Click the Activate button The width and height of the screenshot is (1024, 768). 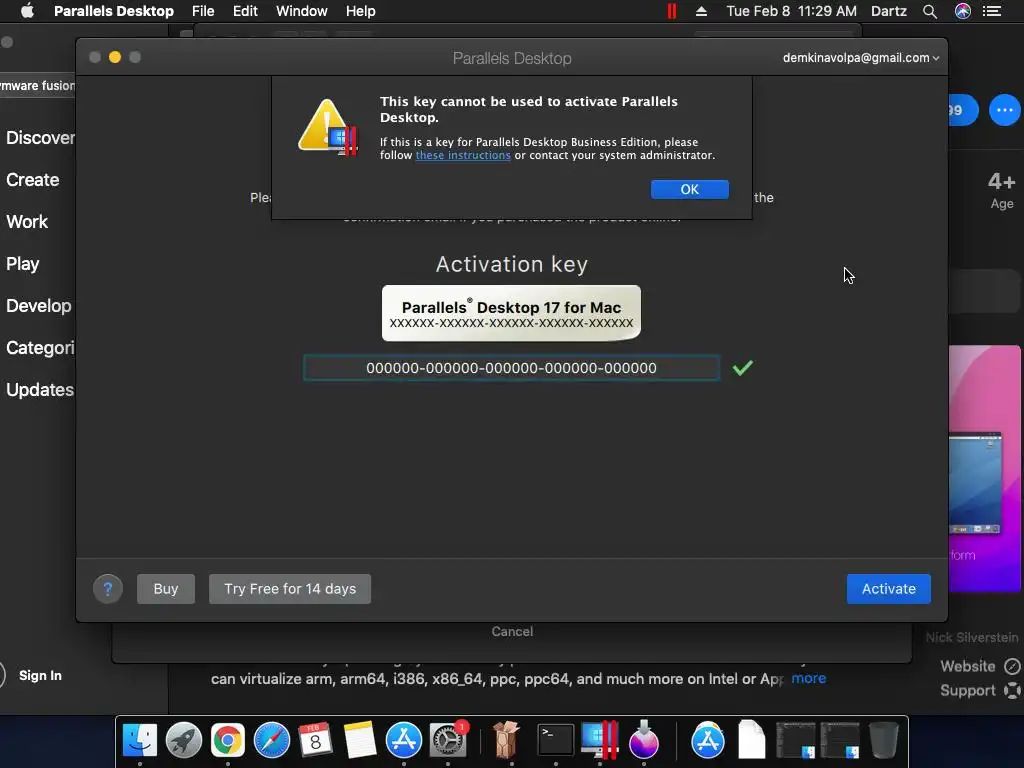coord(888,589)
